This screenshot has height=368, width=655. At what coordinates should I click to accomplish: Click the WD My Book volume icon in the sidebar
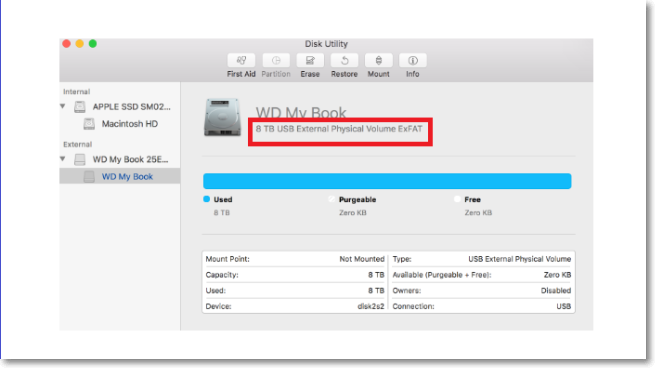point(89,177)
